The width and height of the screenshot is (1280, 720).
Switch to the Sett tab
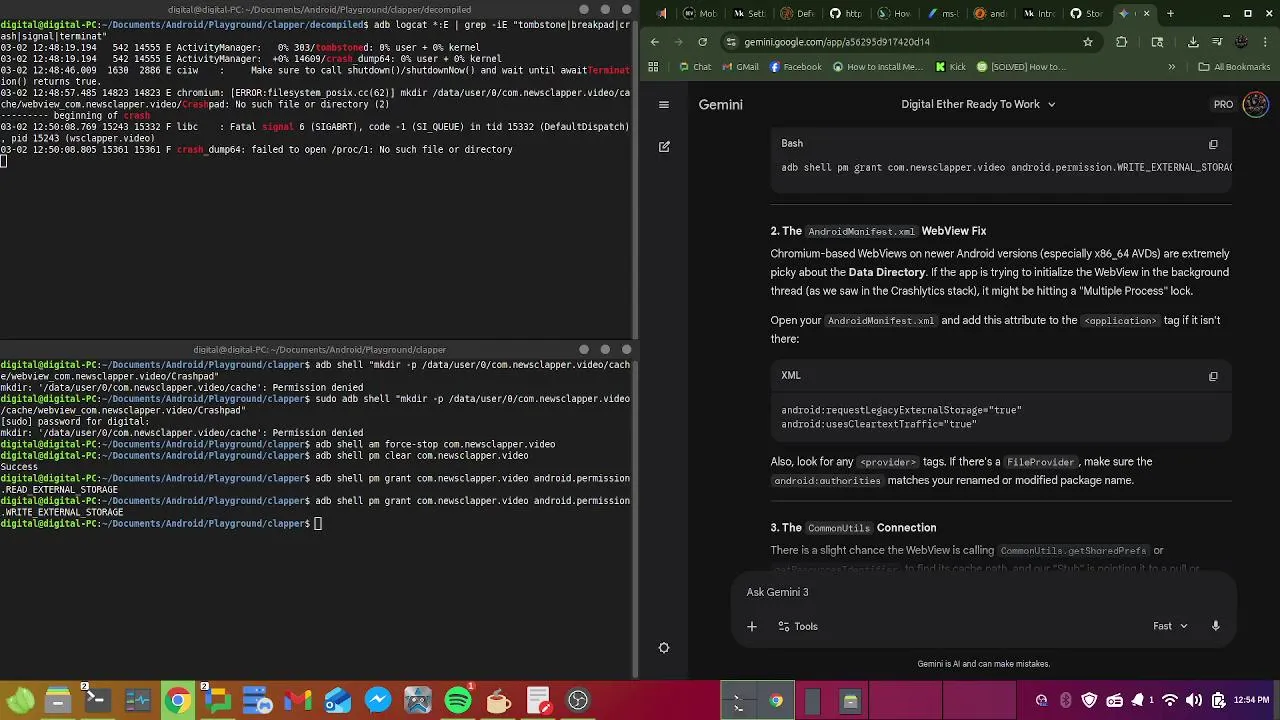coord(747,14)
